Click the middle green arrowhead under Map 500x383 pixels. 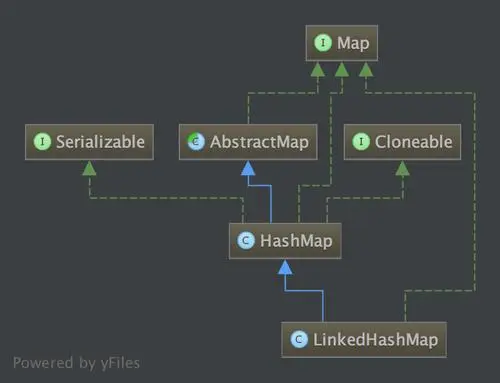342,69
